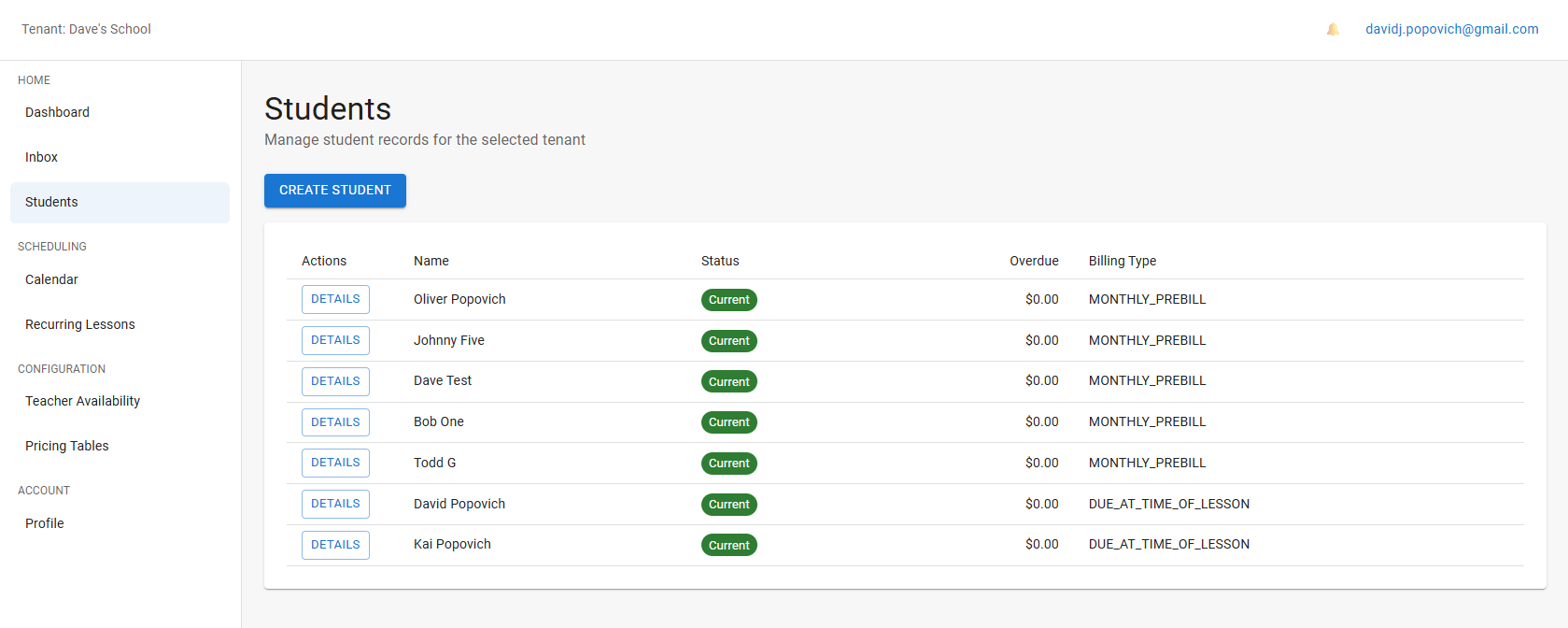The width and height of the screenshot is (1568, 628).
Task: Click the Name column header
Action: click(431, 261)
